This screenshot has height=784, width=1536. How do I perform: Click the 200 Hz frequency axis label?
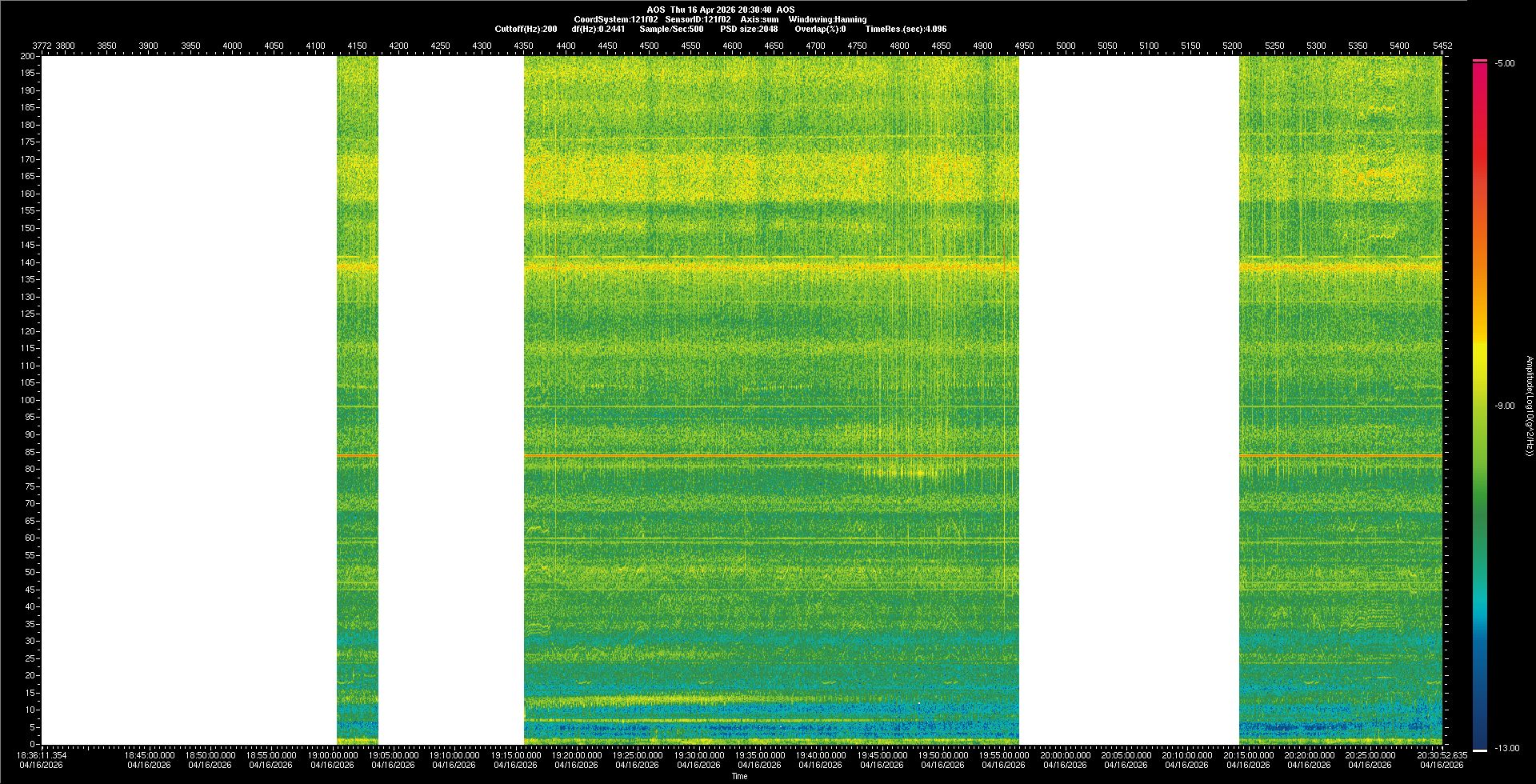pos(28,56)
